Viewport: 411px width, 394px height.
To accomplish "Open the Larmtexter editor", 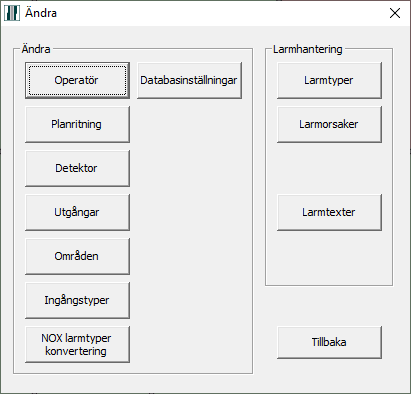I will pos(329,212).
